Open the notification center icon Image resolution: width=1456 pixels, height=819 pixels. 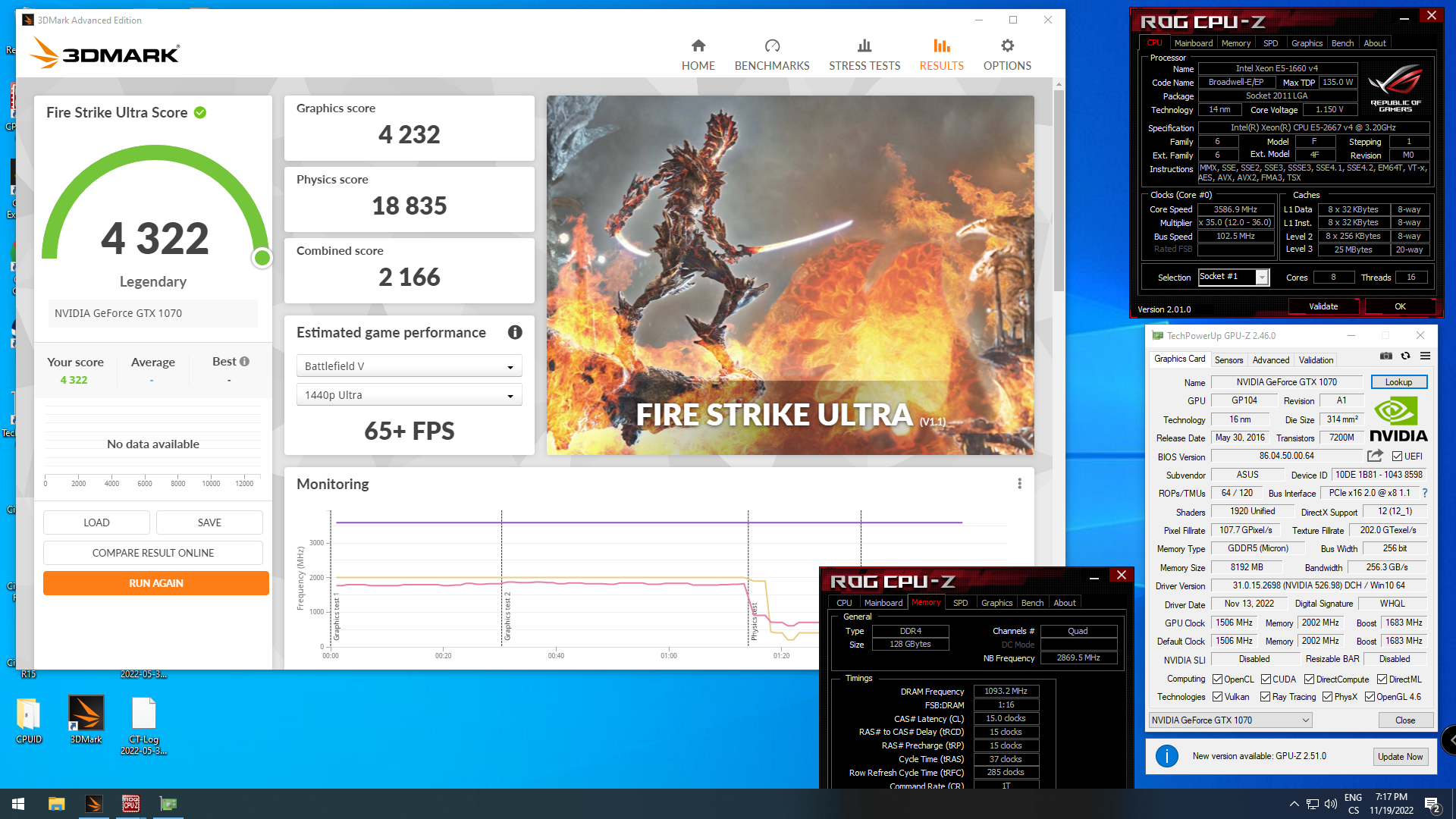click(1432, 804)
